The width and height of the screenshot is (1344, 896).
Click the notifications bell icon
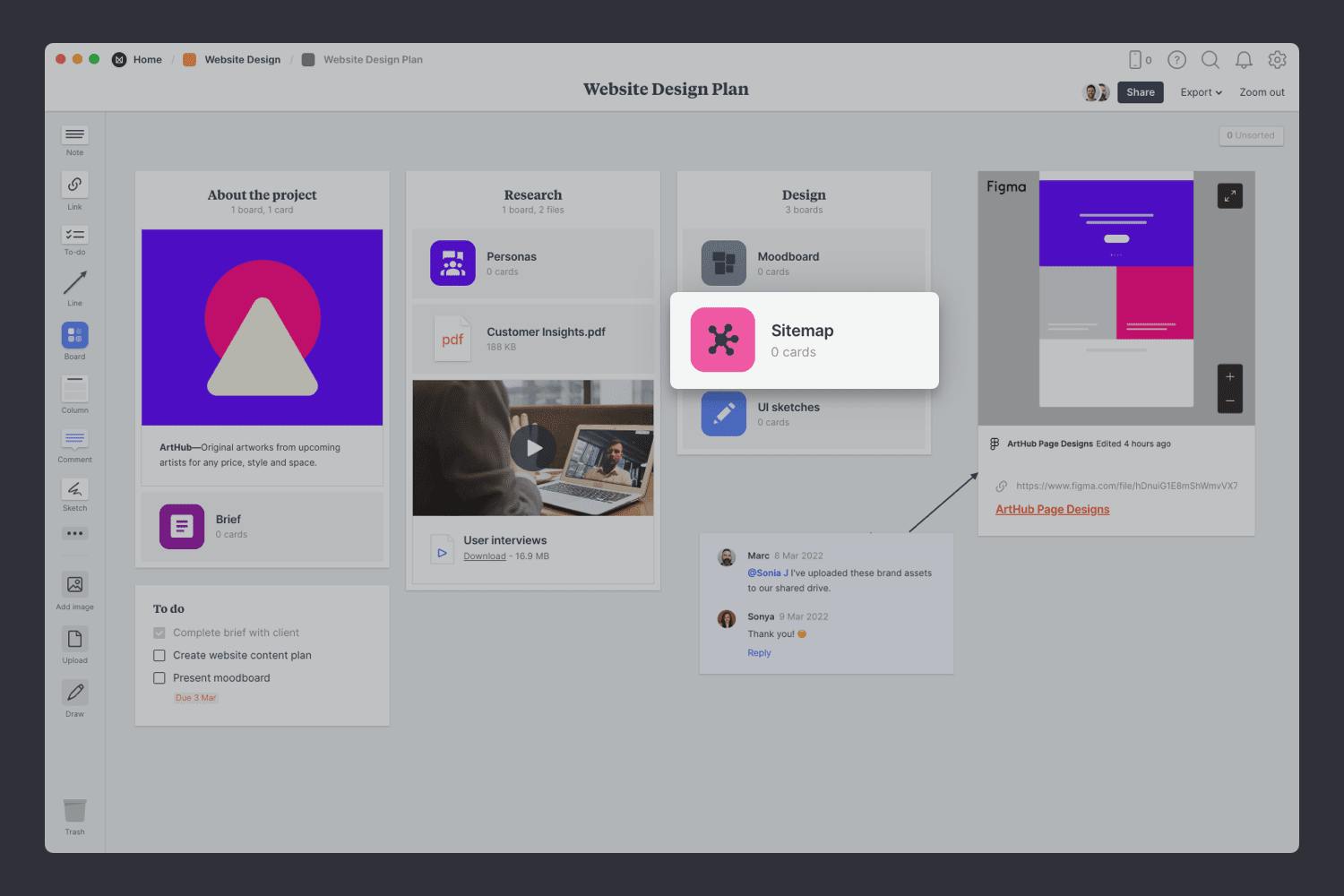click(1244, 60)
